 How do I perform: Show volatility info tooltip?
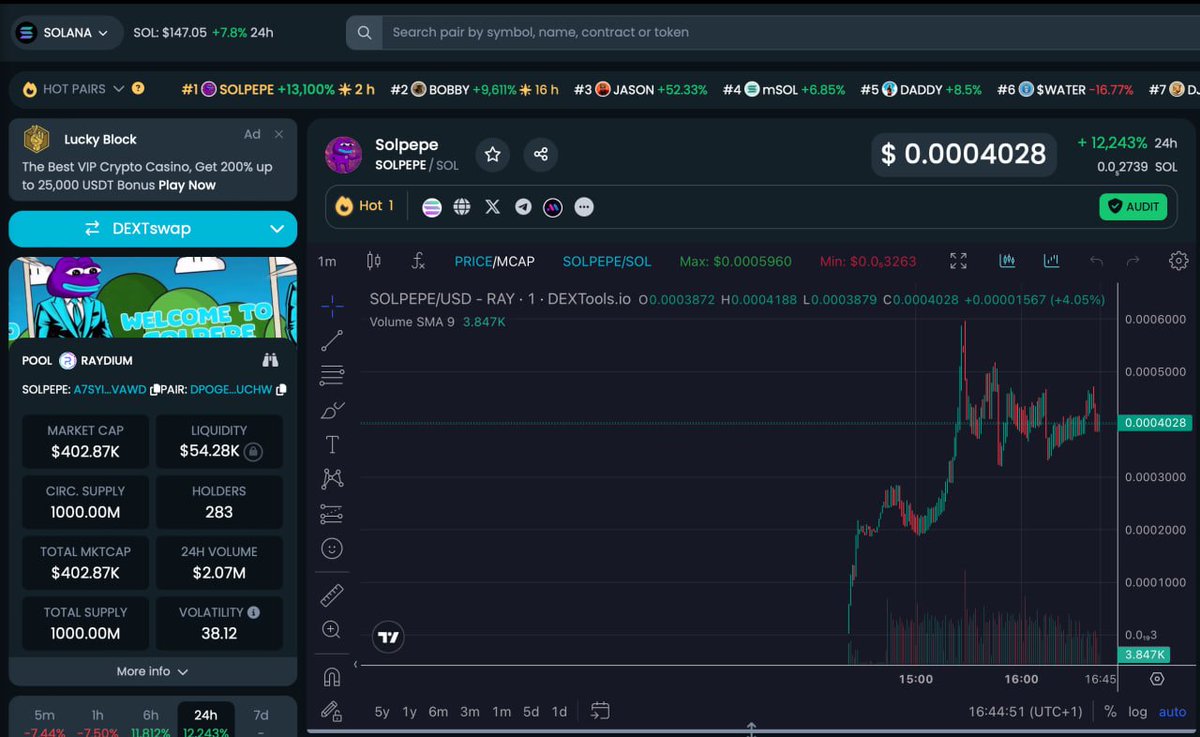[x=254, y=612]
